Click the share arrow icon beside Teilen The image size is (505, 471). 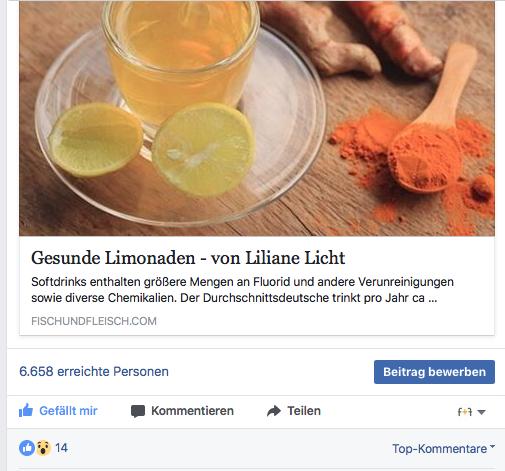tap(274, 411)
